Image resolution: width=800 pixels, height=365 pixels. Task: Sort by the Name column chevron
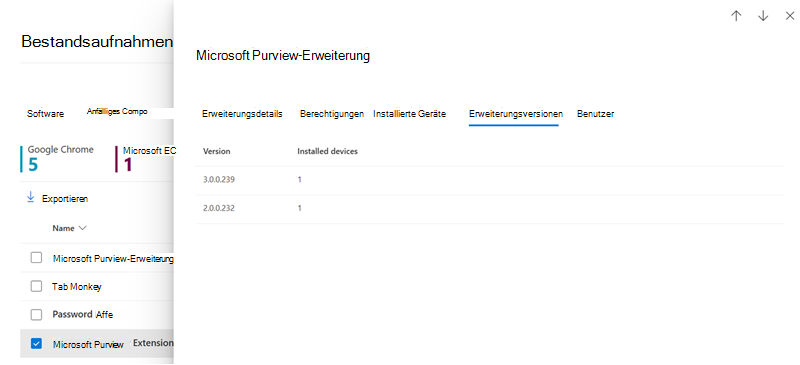pyautogui.click(x=83, y=228)
